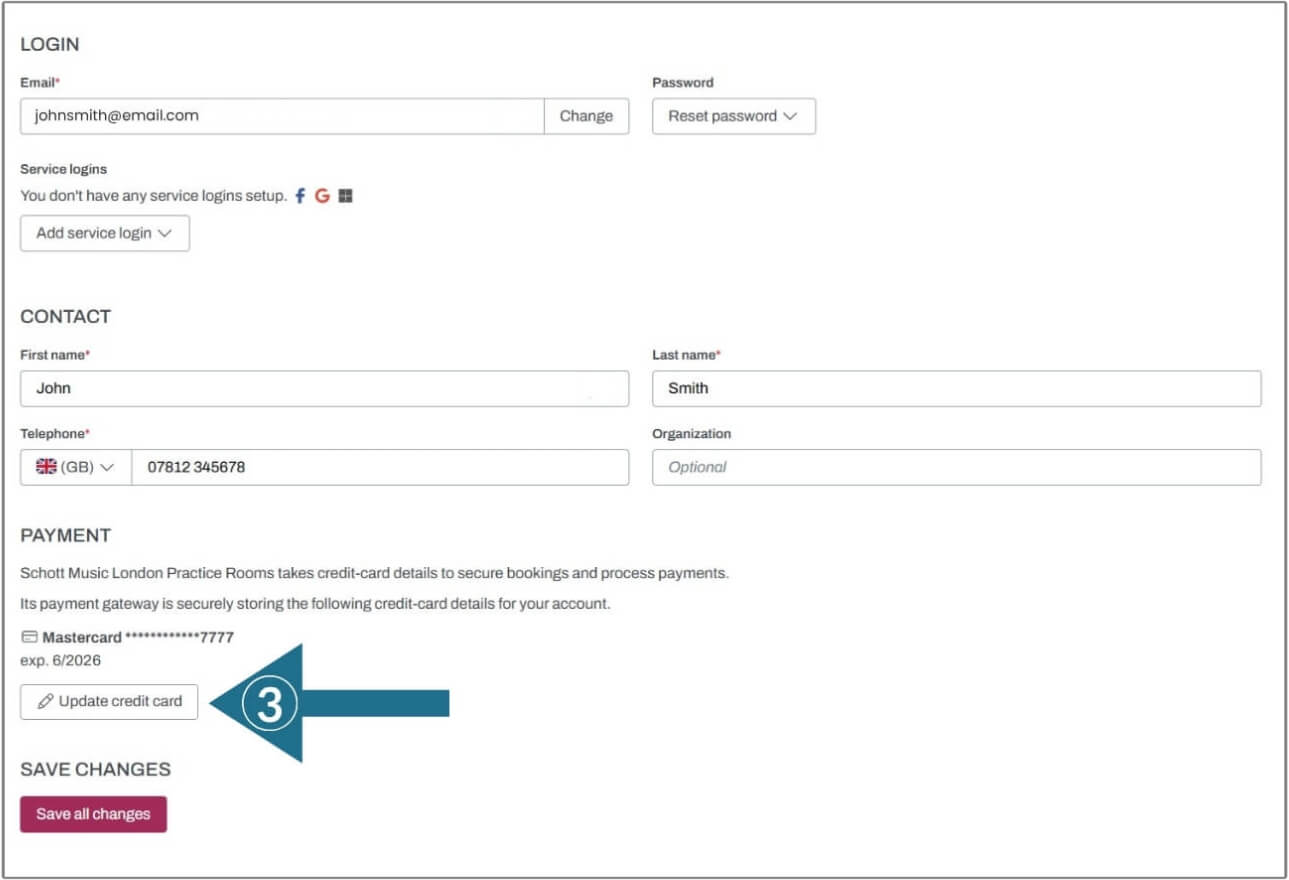The height and width of the screenshot is (880, 1289).
Task: Click the Telephone label
Action: click(x=55, y=434)
